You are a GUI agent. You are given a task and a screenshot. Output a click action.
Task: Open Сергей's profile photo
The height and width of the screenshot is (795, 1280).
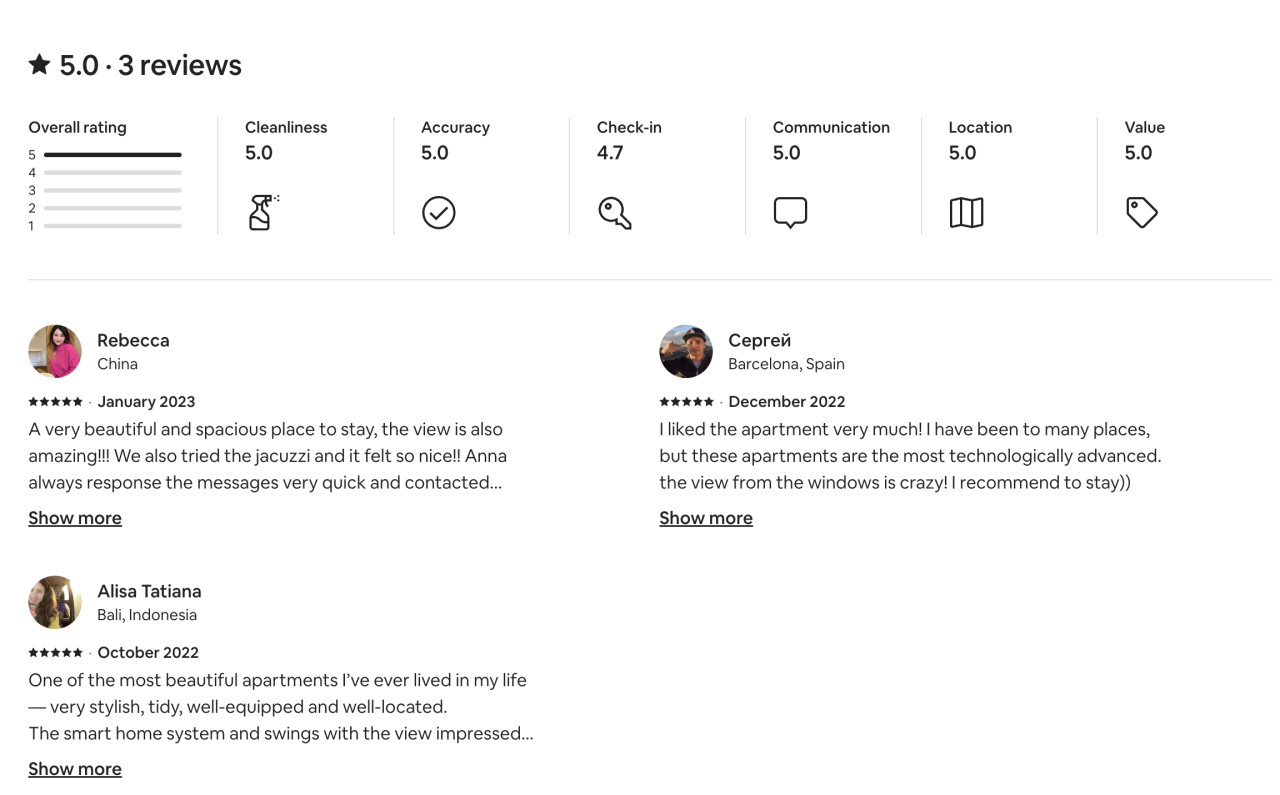(x=686, y=351)
